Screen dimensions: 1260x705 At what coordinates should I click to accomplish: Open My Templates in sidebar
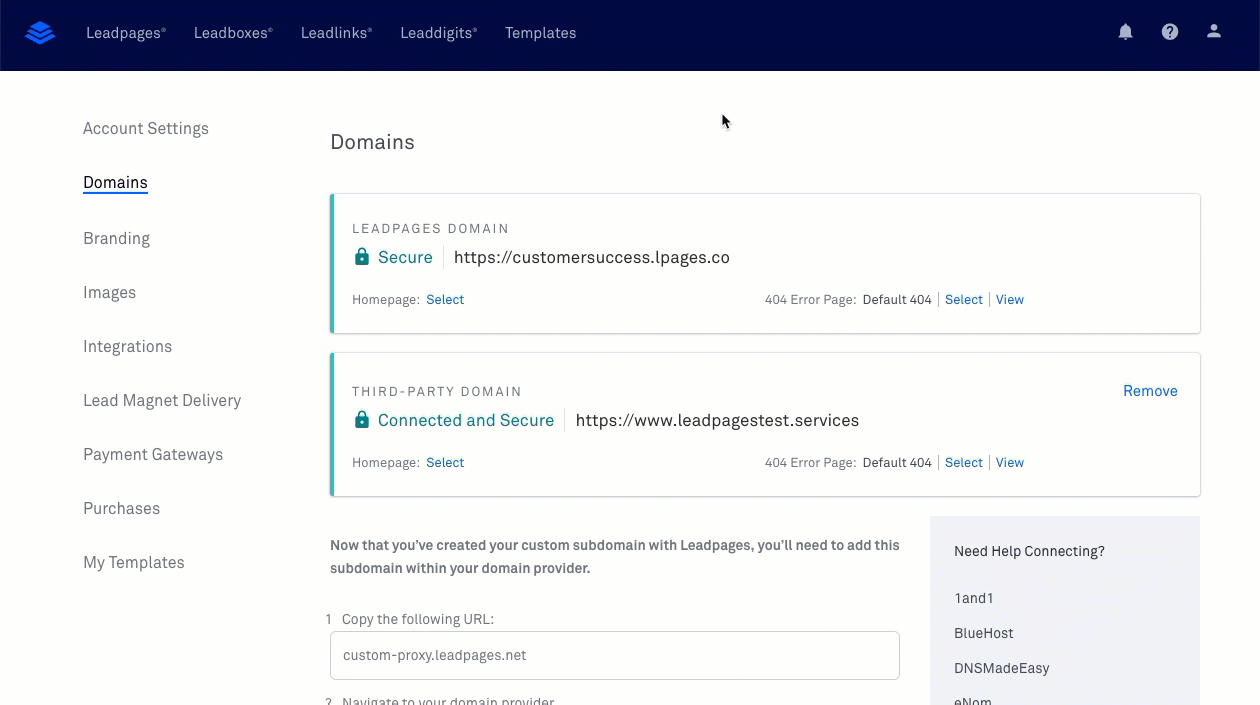point(133,562)
